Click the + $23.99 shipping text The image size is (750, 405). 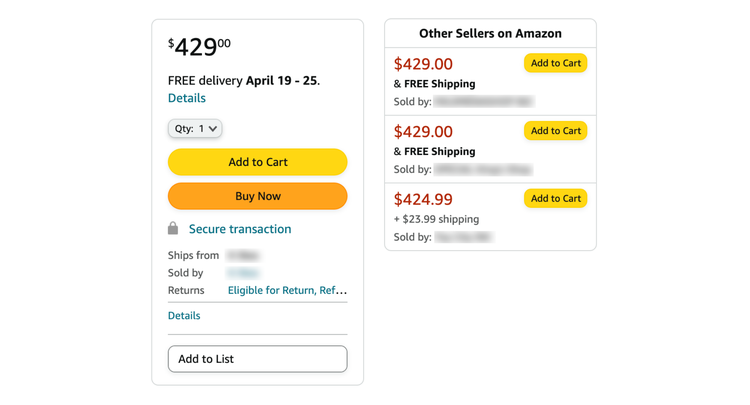tap(436, 219)
